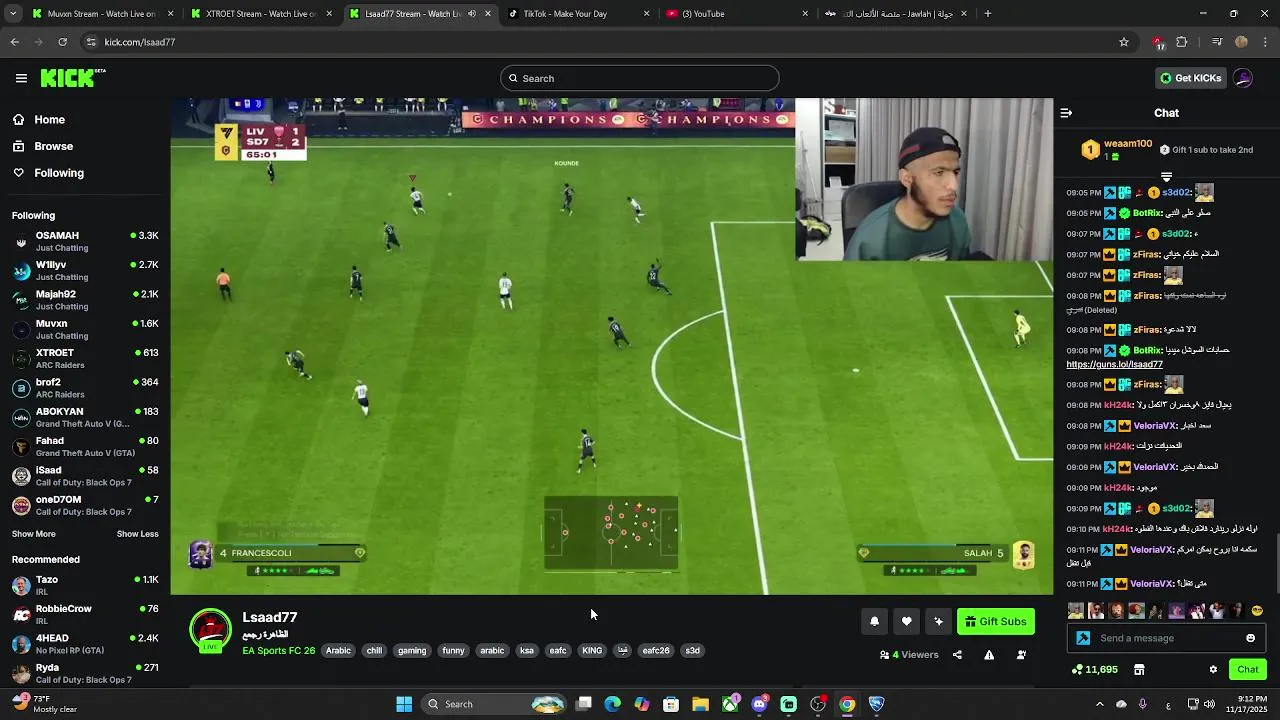
Task: Collapse the chat panel arrow icon
Action: tap(1066, 113)
